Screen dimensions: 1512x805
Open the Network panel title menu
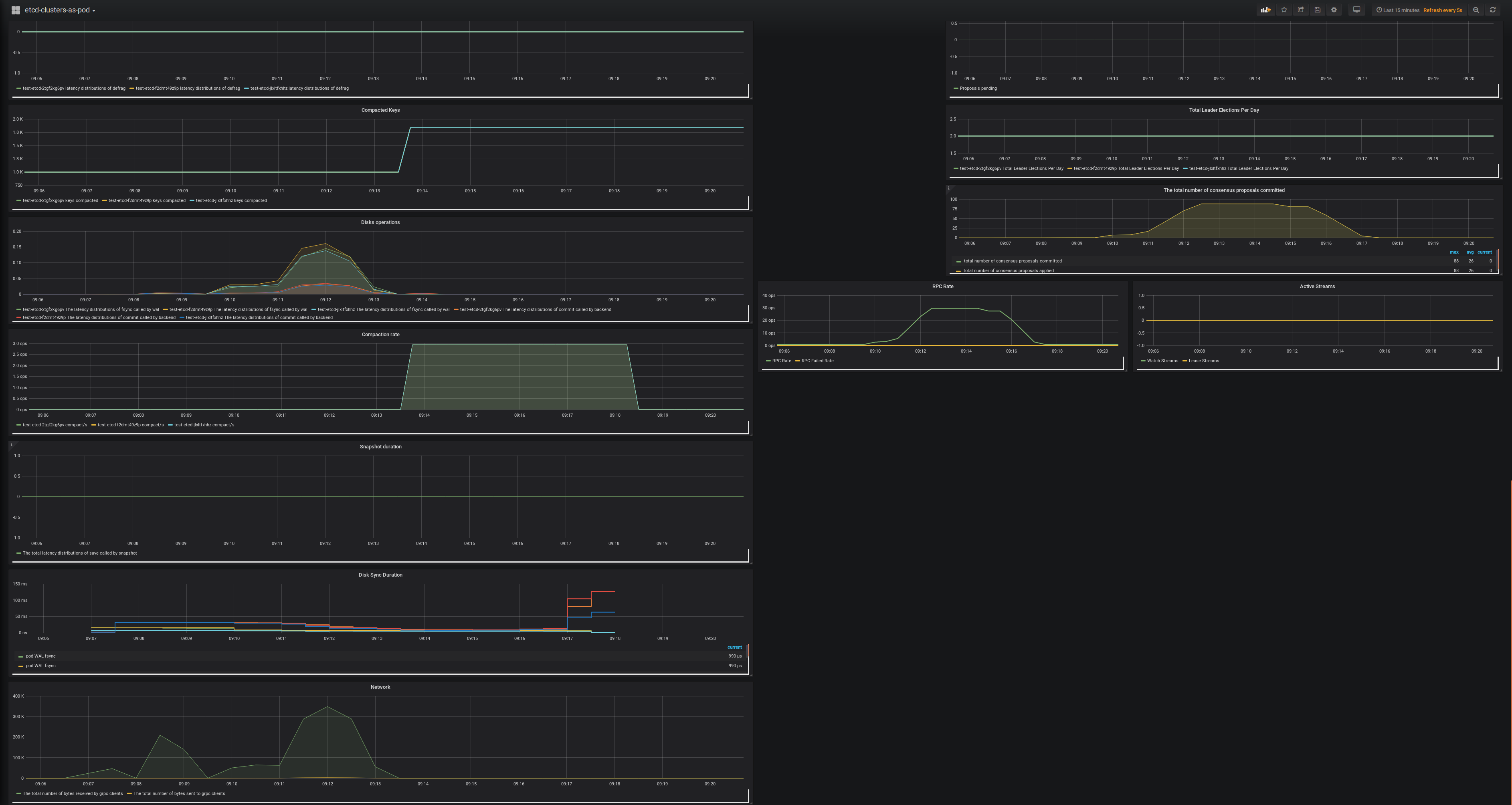click(x=380, y=687)
